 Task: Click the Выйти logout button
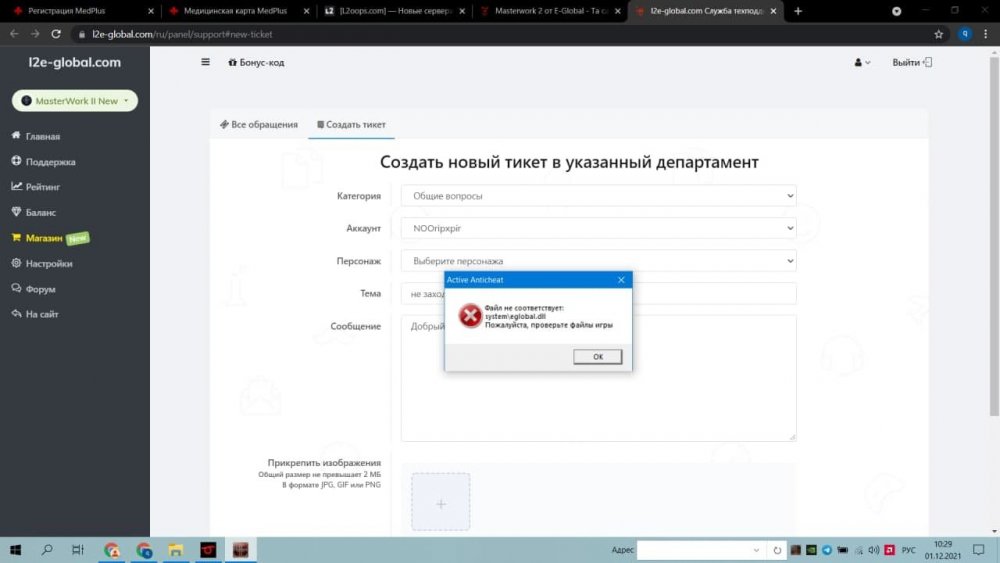(911, 62)
